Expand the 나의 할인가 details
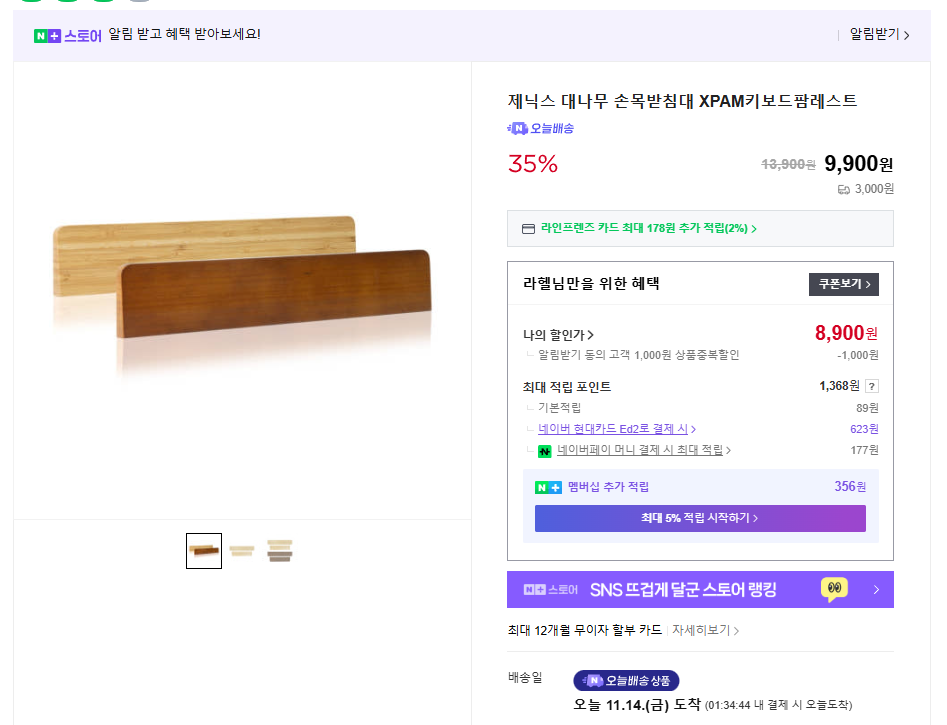The height and width of the screenshot is (725, 947). (x=558, y=335)
